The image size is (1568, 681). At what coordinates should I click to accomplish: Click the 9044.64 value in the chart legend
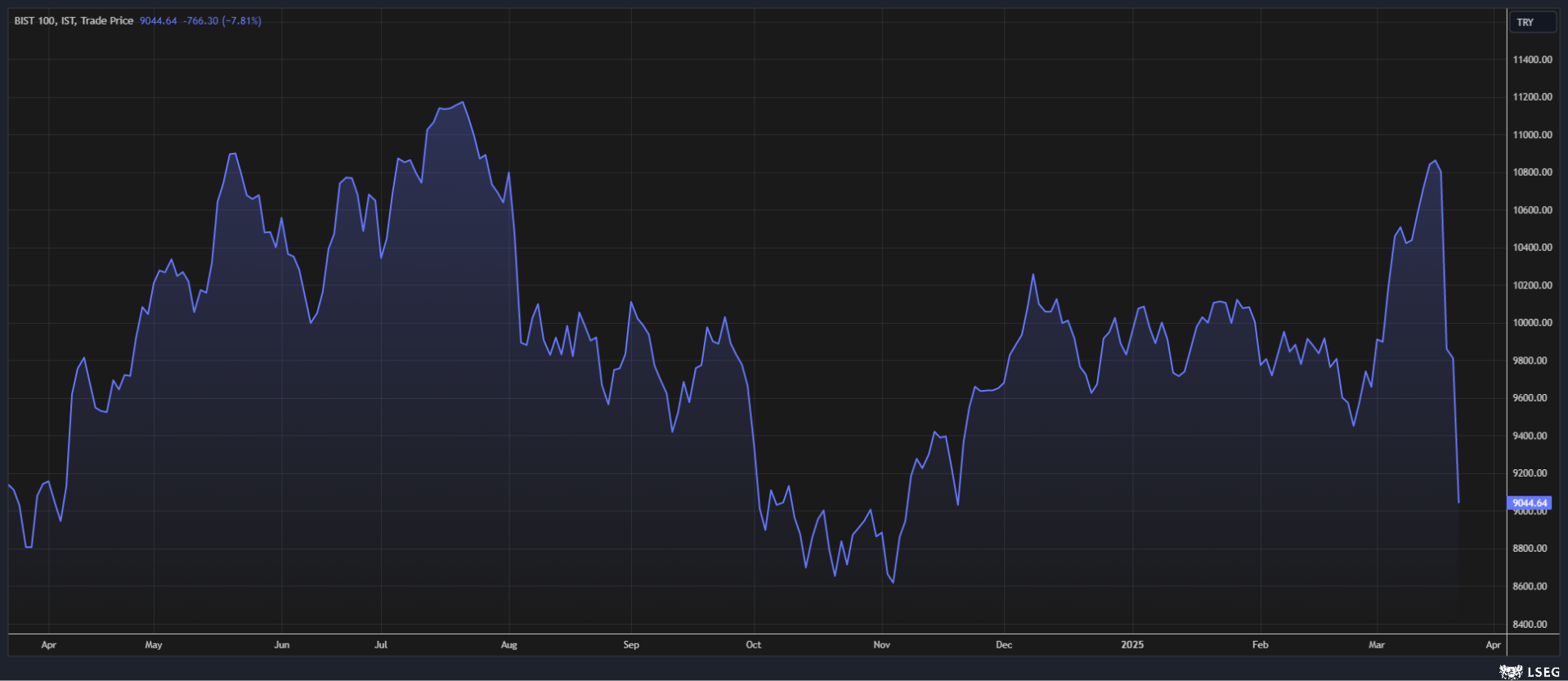tap(158, 20)
